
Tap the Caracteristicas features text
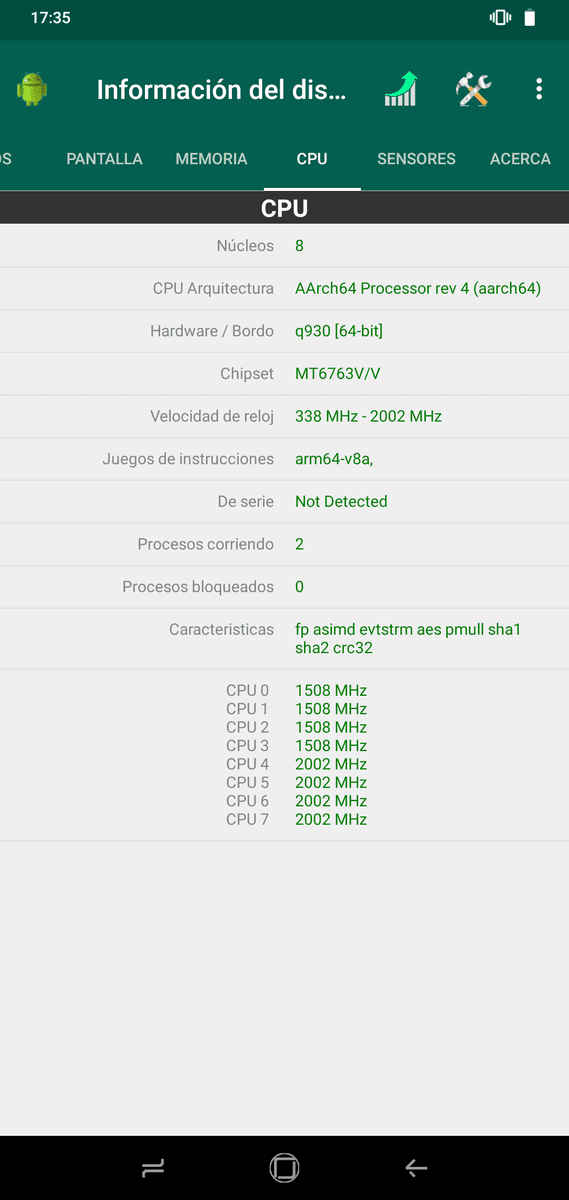(408, 639)
